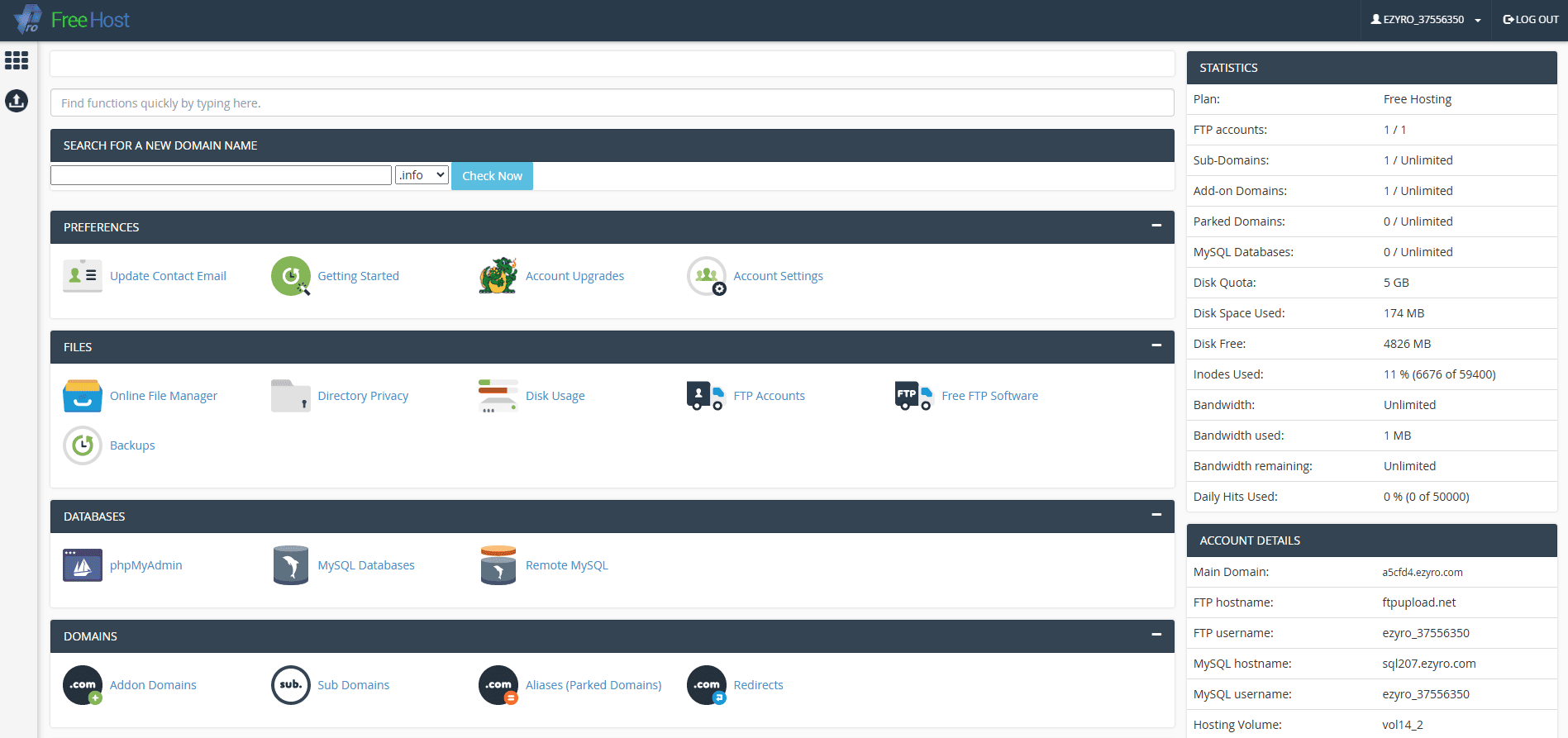1568x738 pixels.
Task: Click the phpMyAdmin sailboat icon
Action: (83, 565)
